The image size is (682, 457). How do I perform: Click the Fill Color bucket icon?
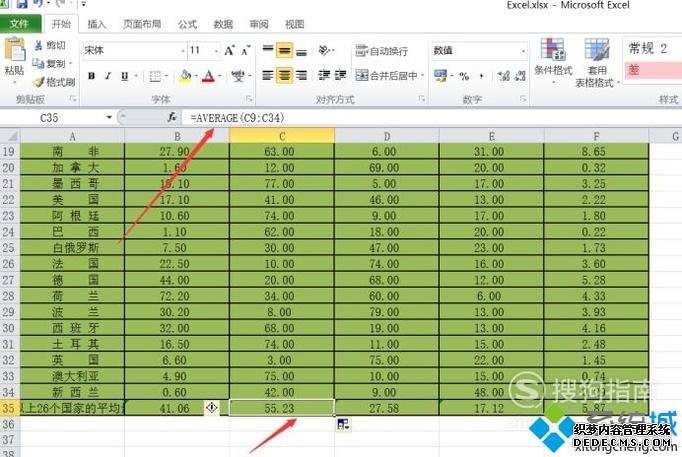coord(186,77)
